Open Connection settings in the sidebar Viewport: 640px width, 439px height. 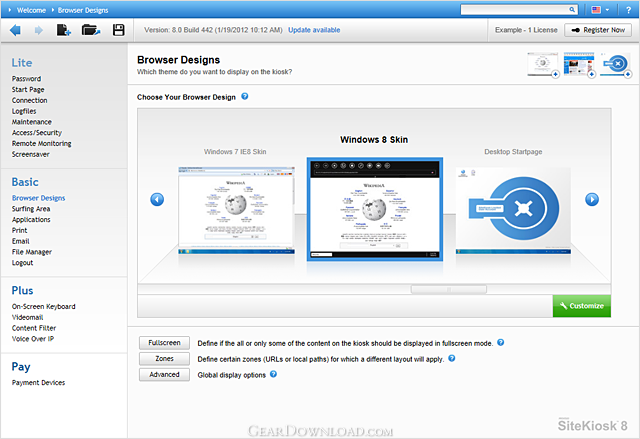[29, 100]
